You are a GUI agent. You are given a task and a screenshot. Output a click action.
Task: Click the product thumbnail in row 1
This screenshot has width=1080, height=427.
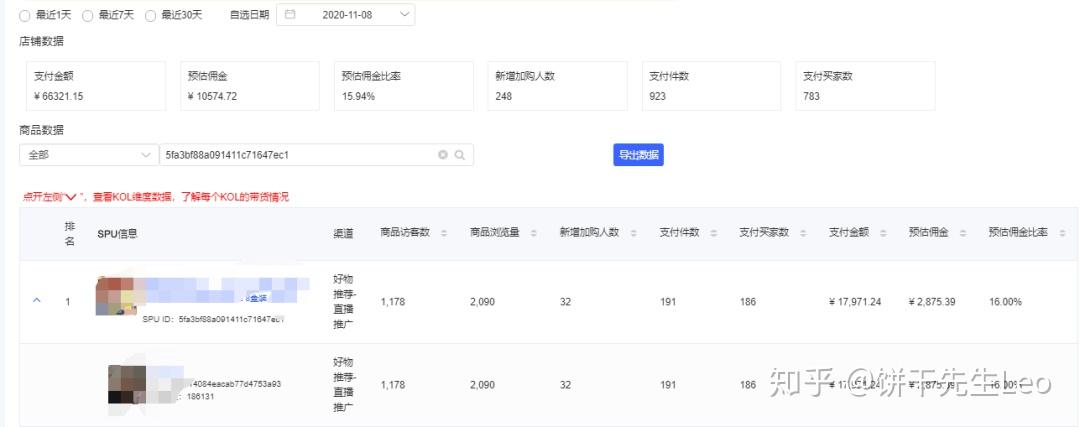(x=116, y=296)
